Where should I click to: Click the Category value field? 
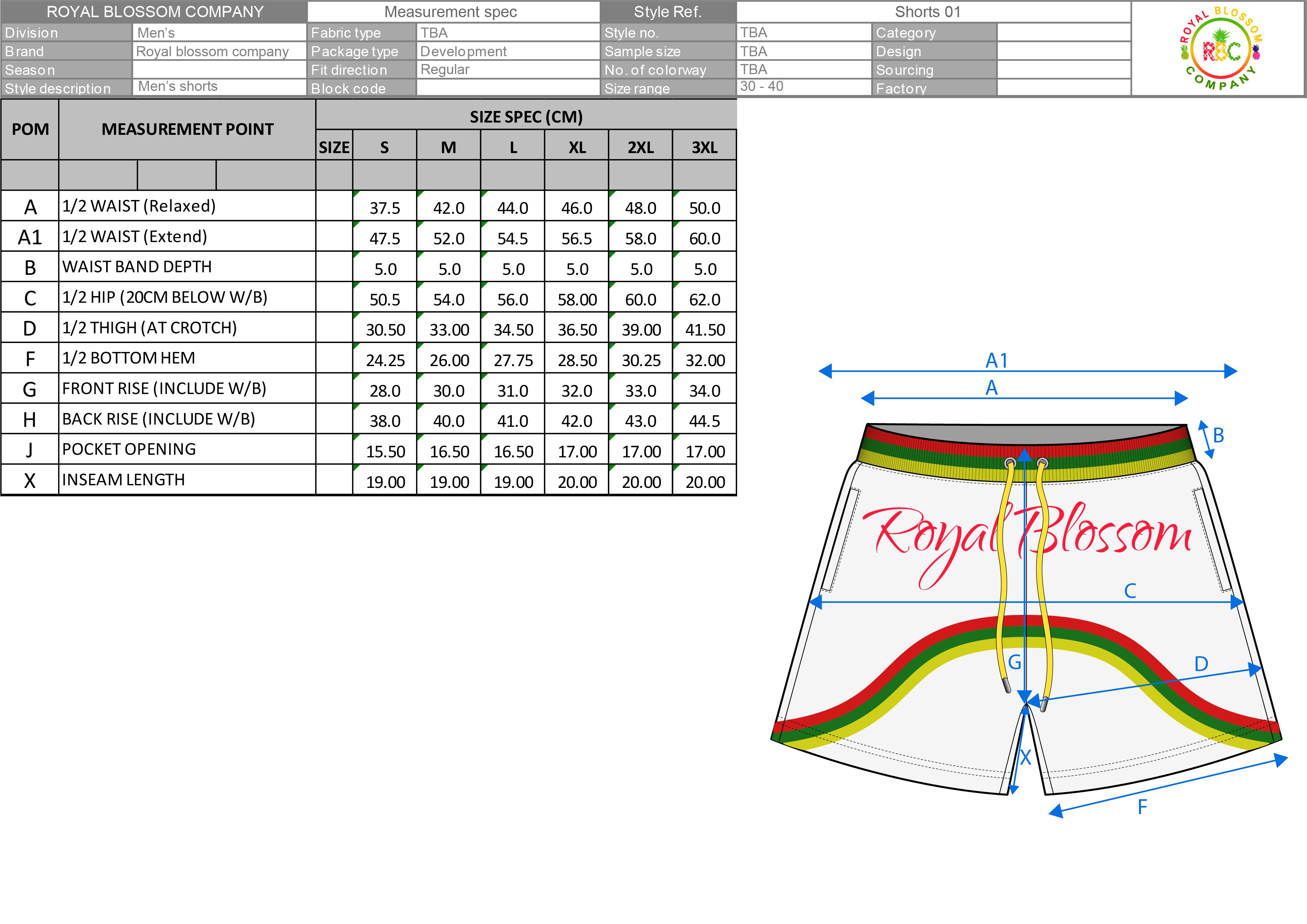point(1063,32)
